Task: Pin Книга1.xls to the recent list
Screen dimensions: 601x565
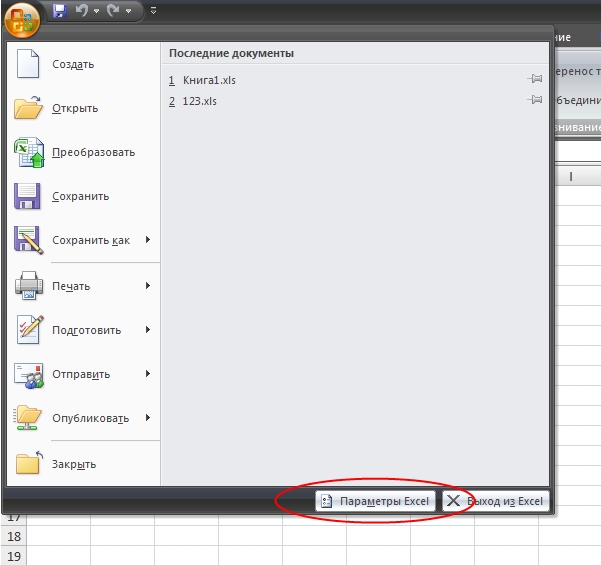Action: [x=535, y=79]
